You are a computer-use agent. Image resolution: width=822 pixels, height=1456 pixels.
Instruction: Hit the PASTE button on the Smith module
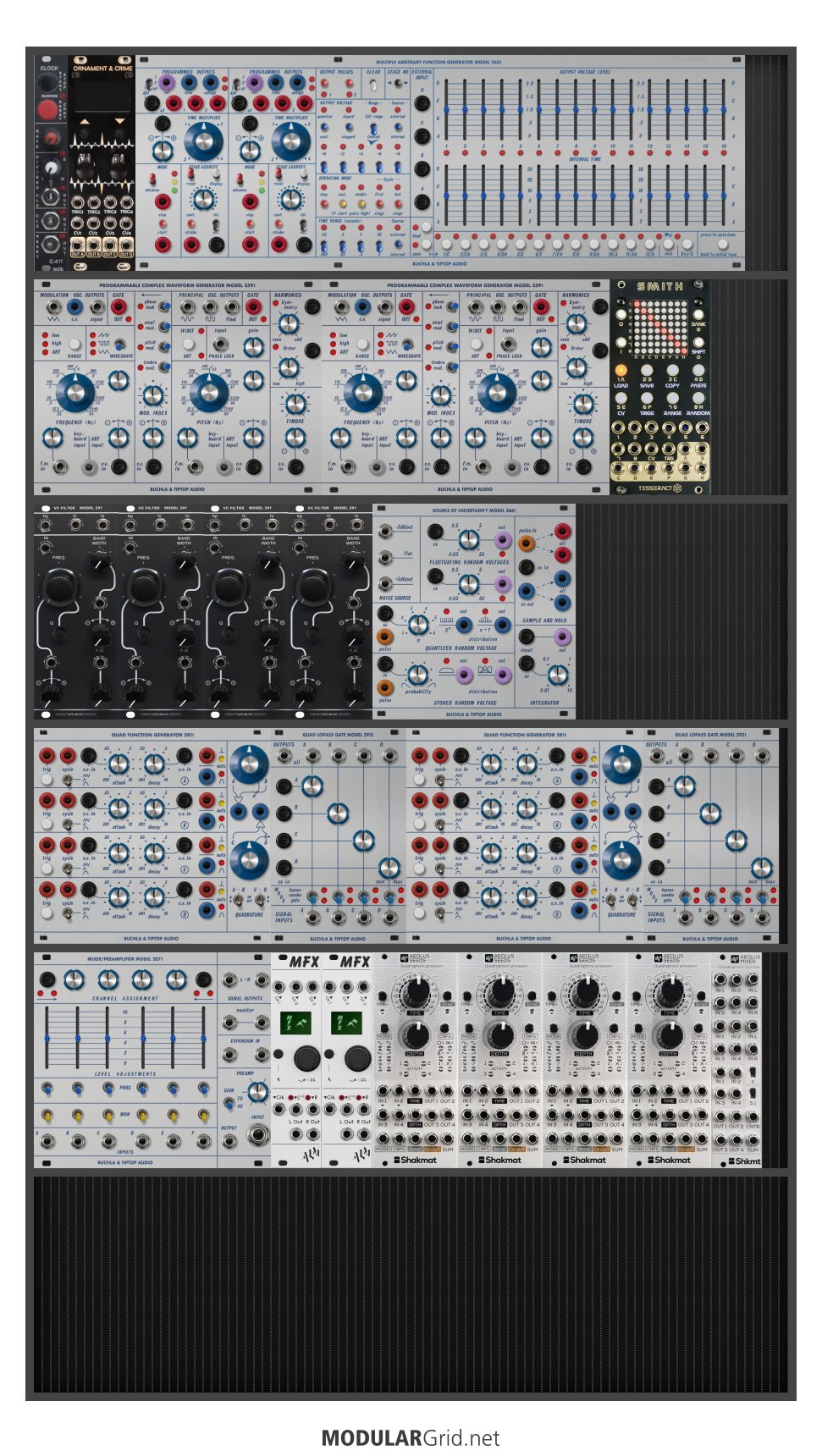tap(698, 370)
